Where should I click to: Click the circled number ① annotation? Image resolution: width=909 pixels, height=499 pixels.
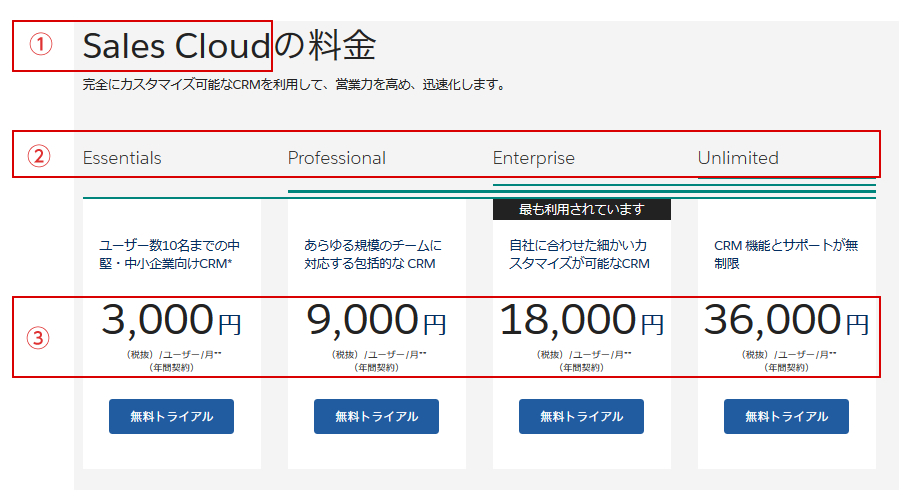click(x=39, y=46)
